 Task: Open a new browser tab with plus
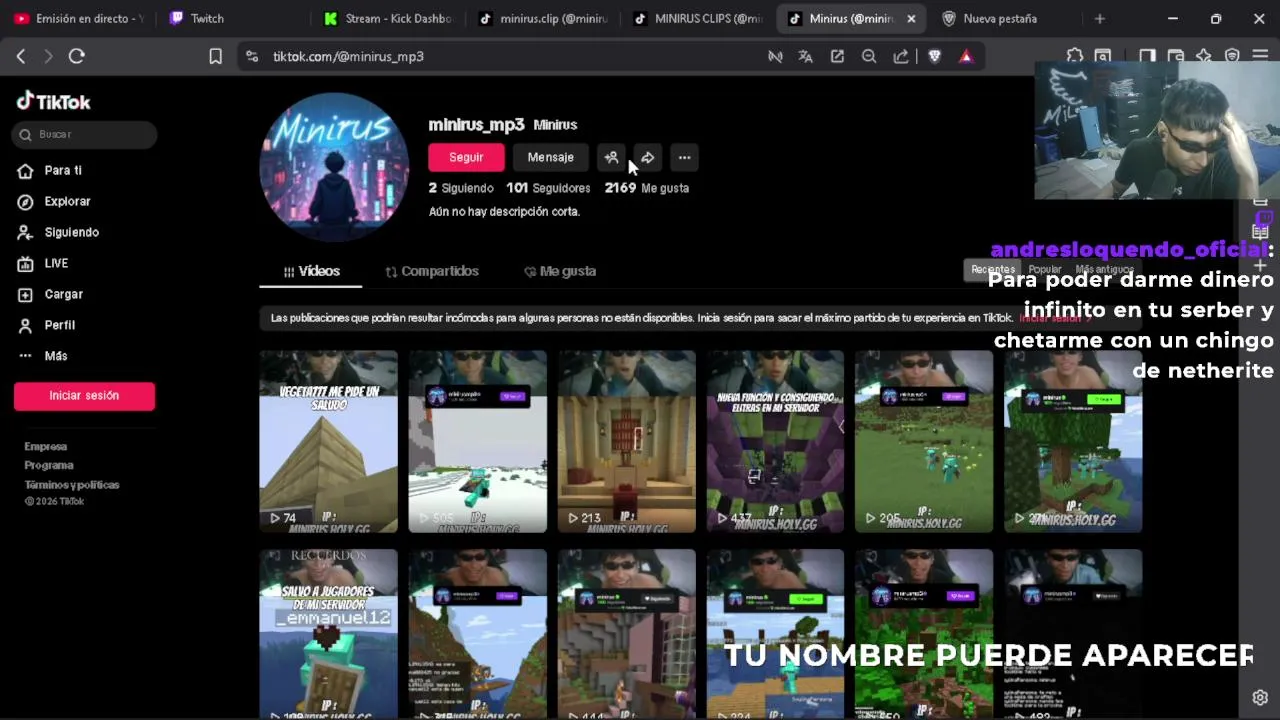coord(1099,18)
